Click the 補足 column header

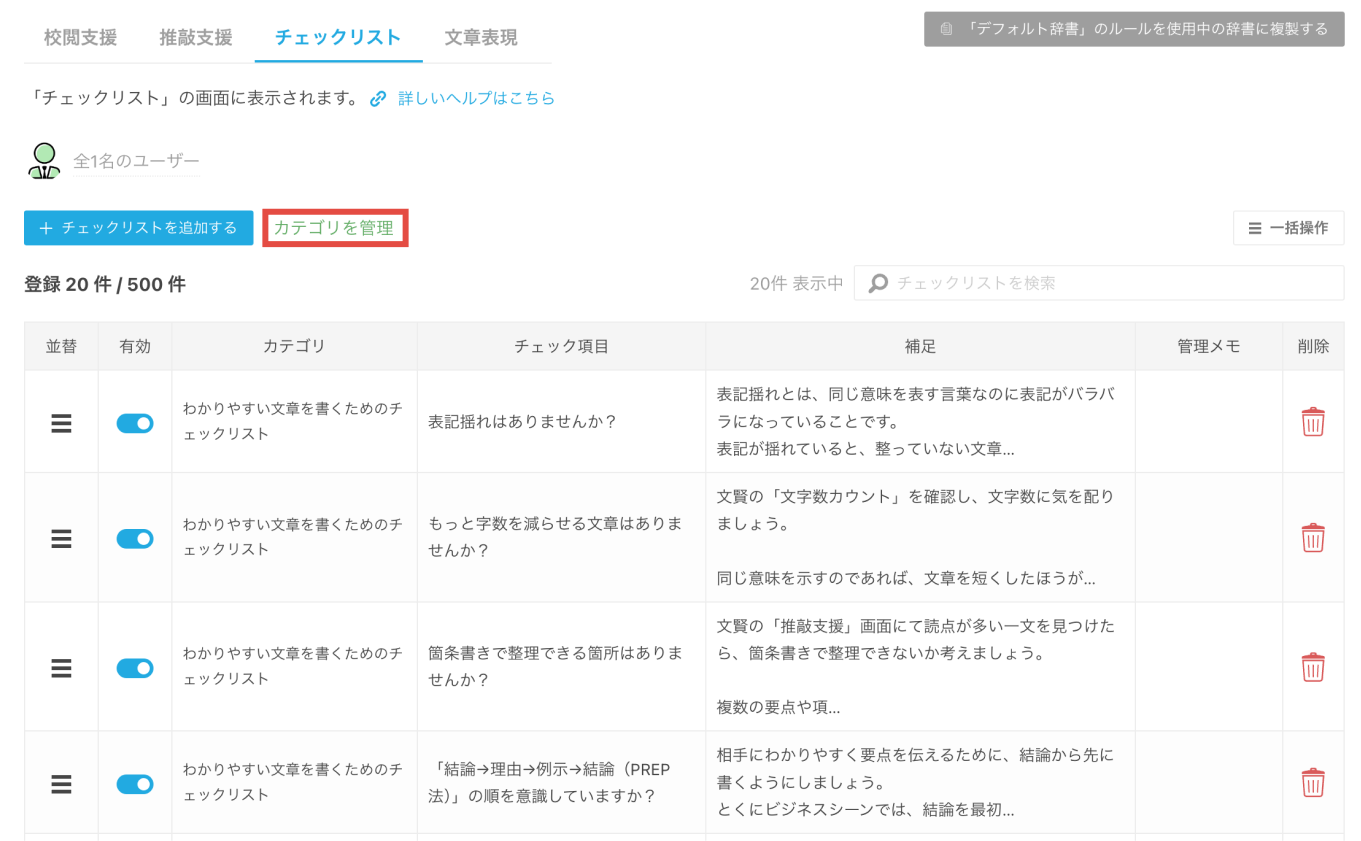click(920, 346)
